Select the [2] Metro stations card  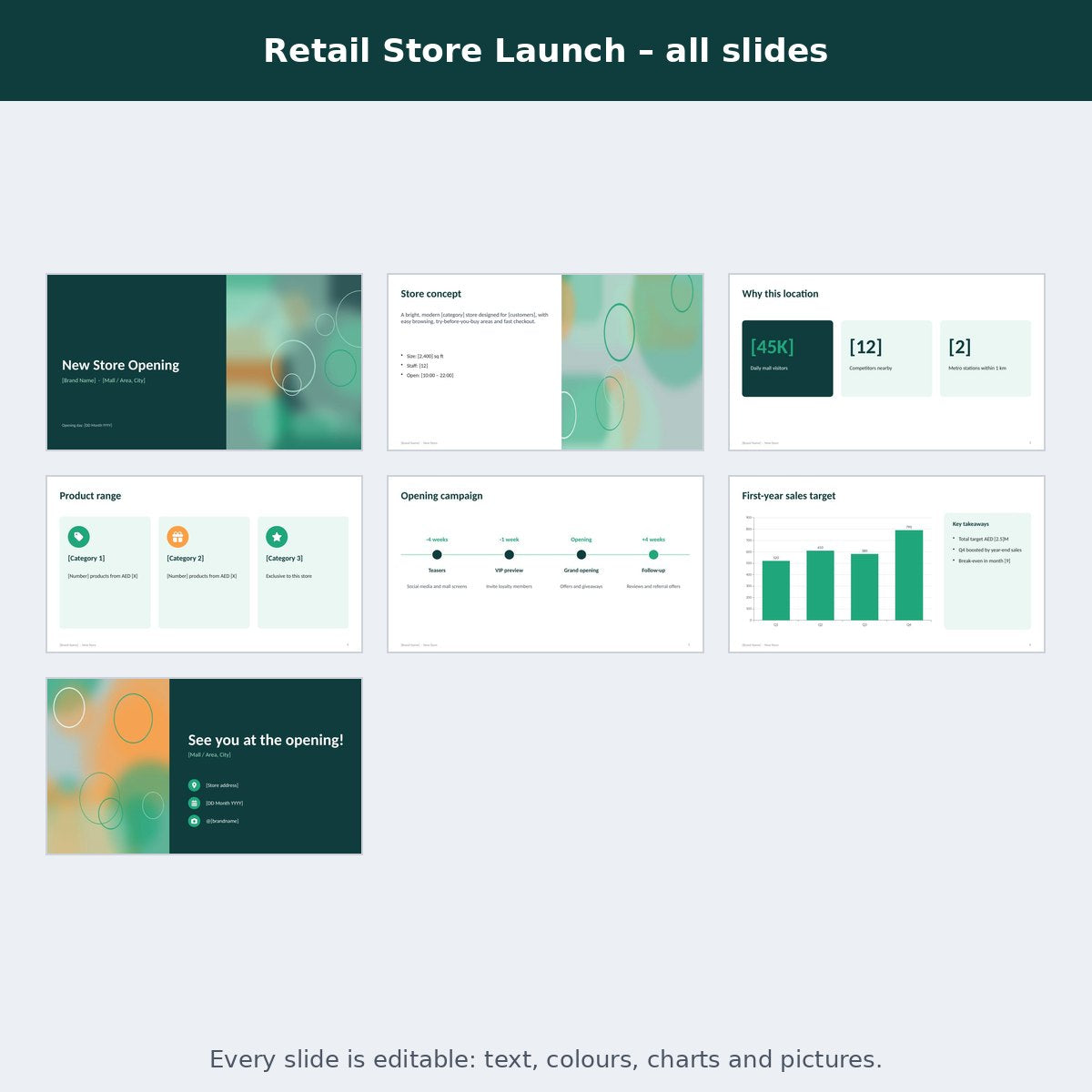point(986,359)
